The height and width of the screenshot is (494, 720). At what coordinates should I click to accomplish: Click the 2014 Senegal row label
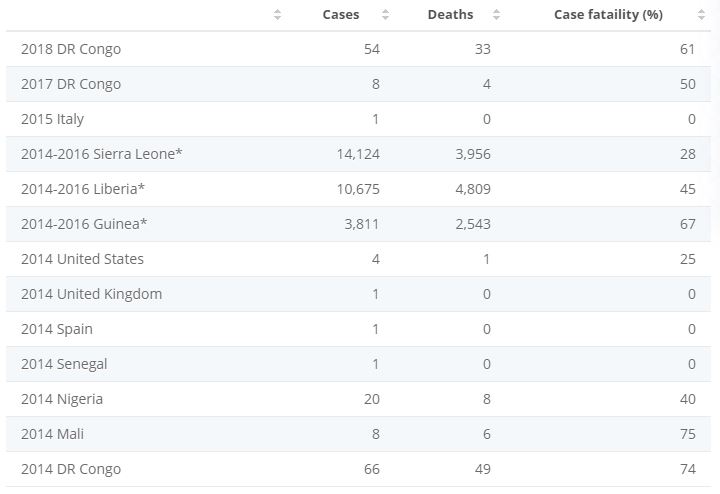[64, 364]
